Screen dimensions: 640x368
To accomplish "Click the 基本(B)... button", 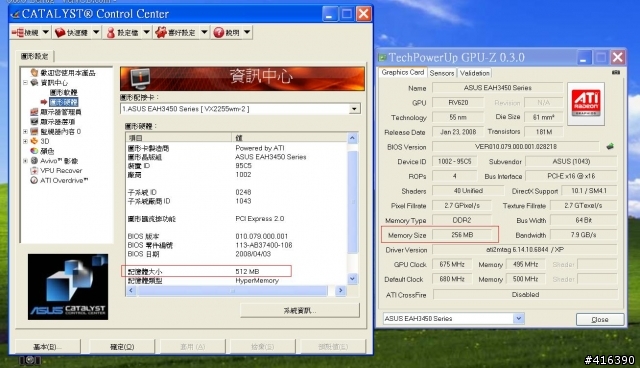I will (47, 347).
